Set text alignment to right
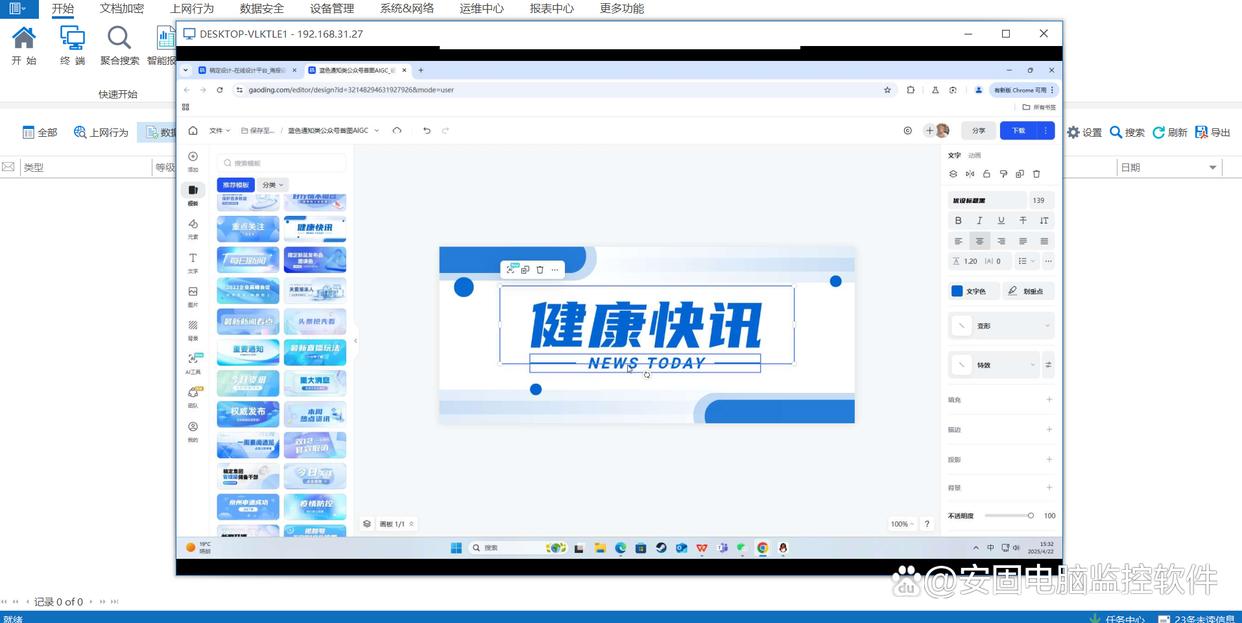 1001,241
